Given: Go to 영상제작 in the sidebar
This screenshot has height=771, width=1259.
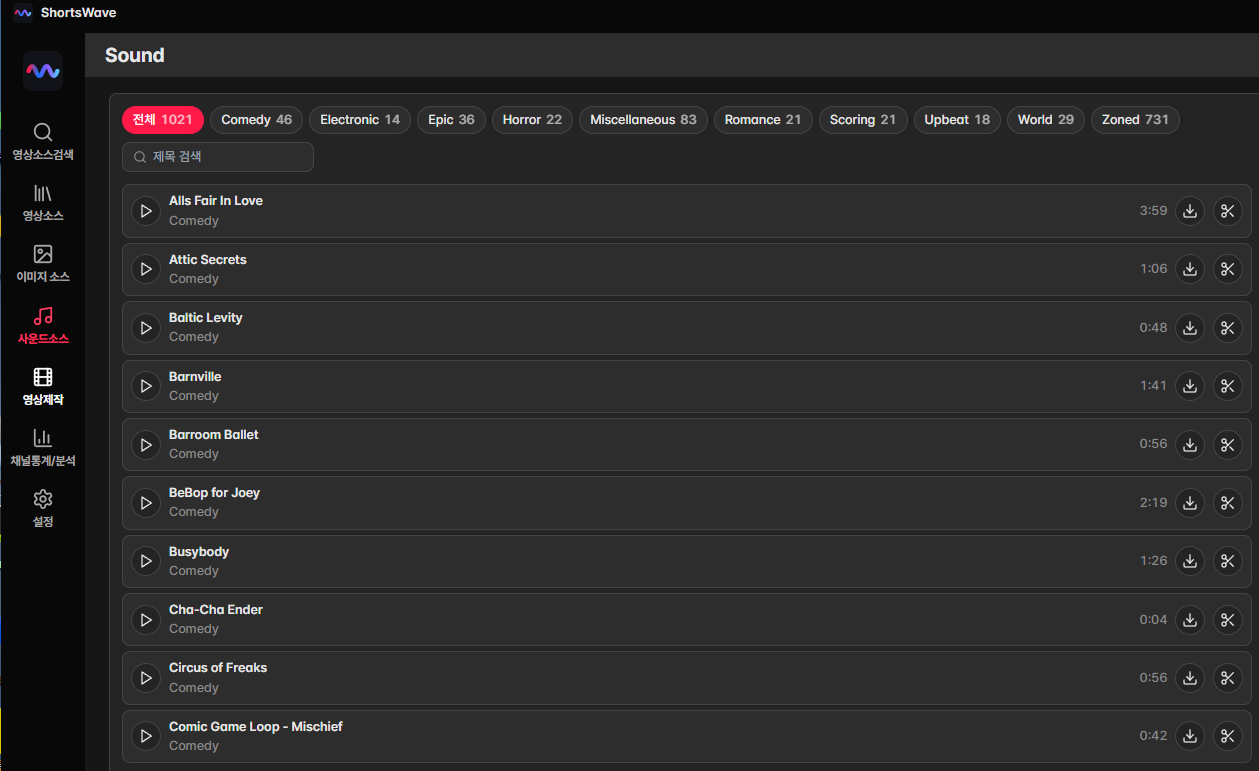Looking at the screenshot, I should [x=43, y=387].
